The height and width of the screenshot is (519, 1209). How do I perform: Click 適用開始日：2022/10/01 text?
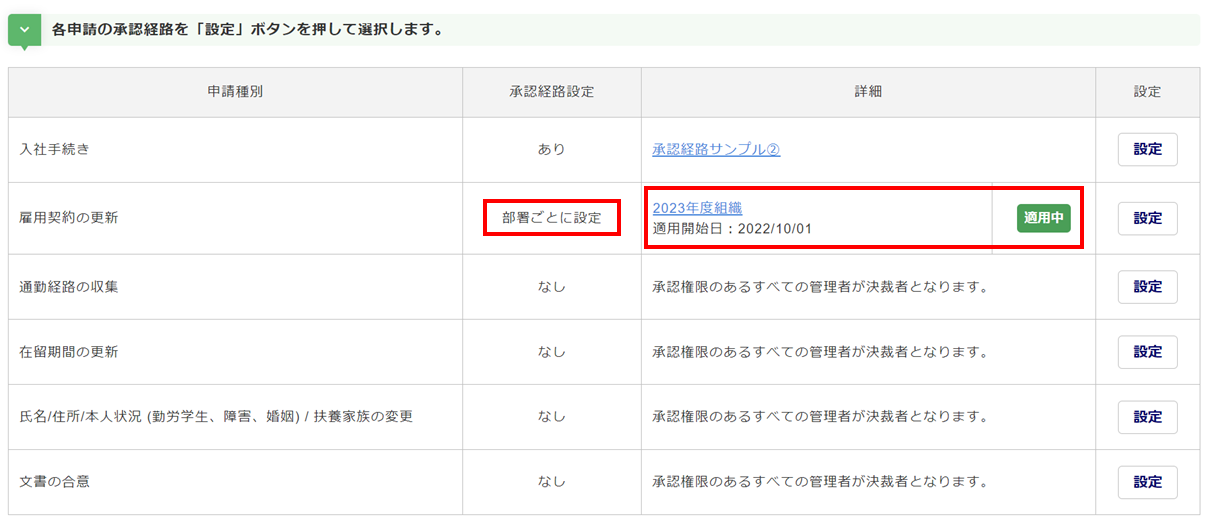click(x=732, y=229)
